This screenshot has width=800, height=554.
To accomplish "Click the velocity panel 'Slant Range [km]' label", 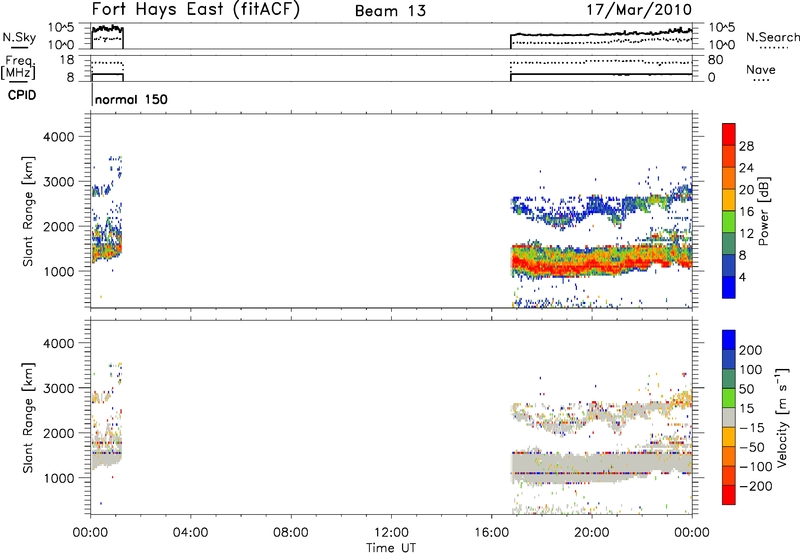I will [28, 418].
